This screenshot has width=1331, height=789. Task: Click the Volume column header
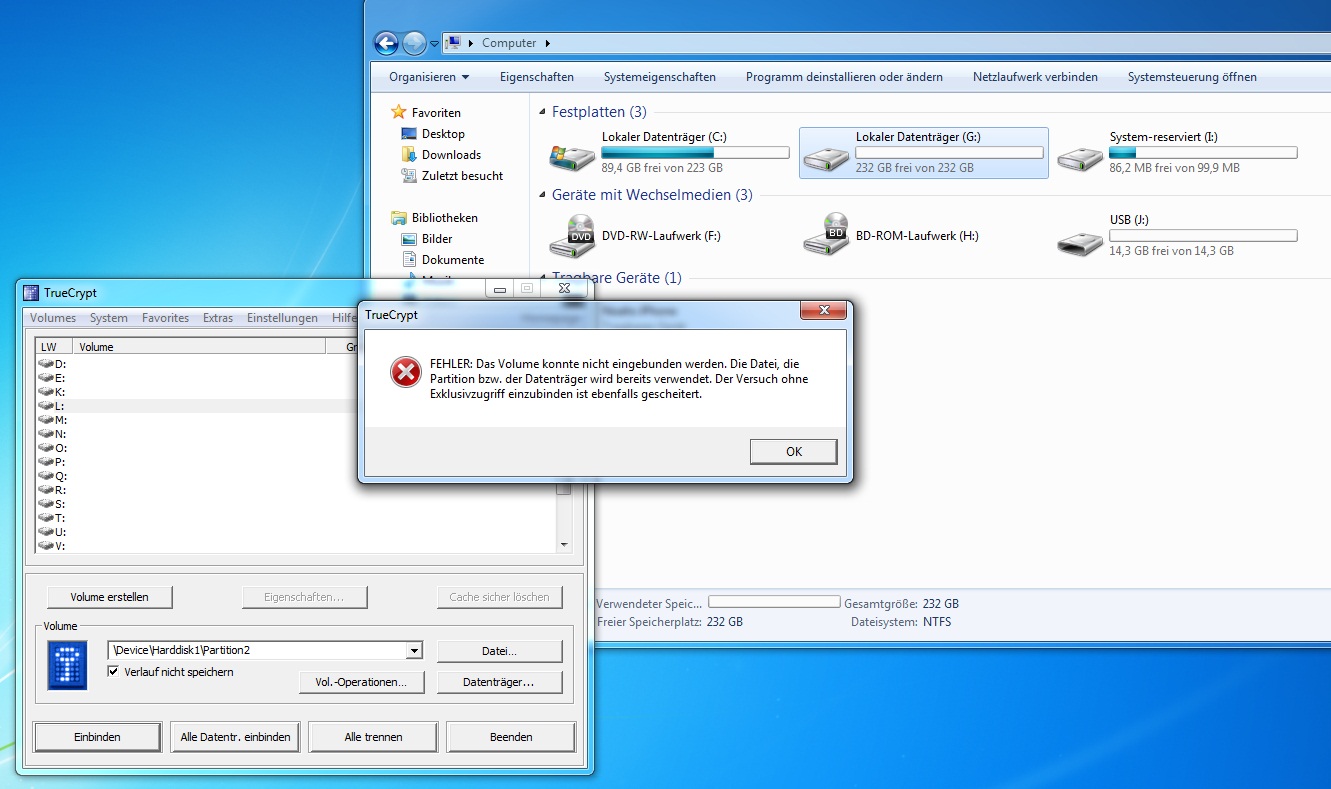[200, 347]
